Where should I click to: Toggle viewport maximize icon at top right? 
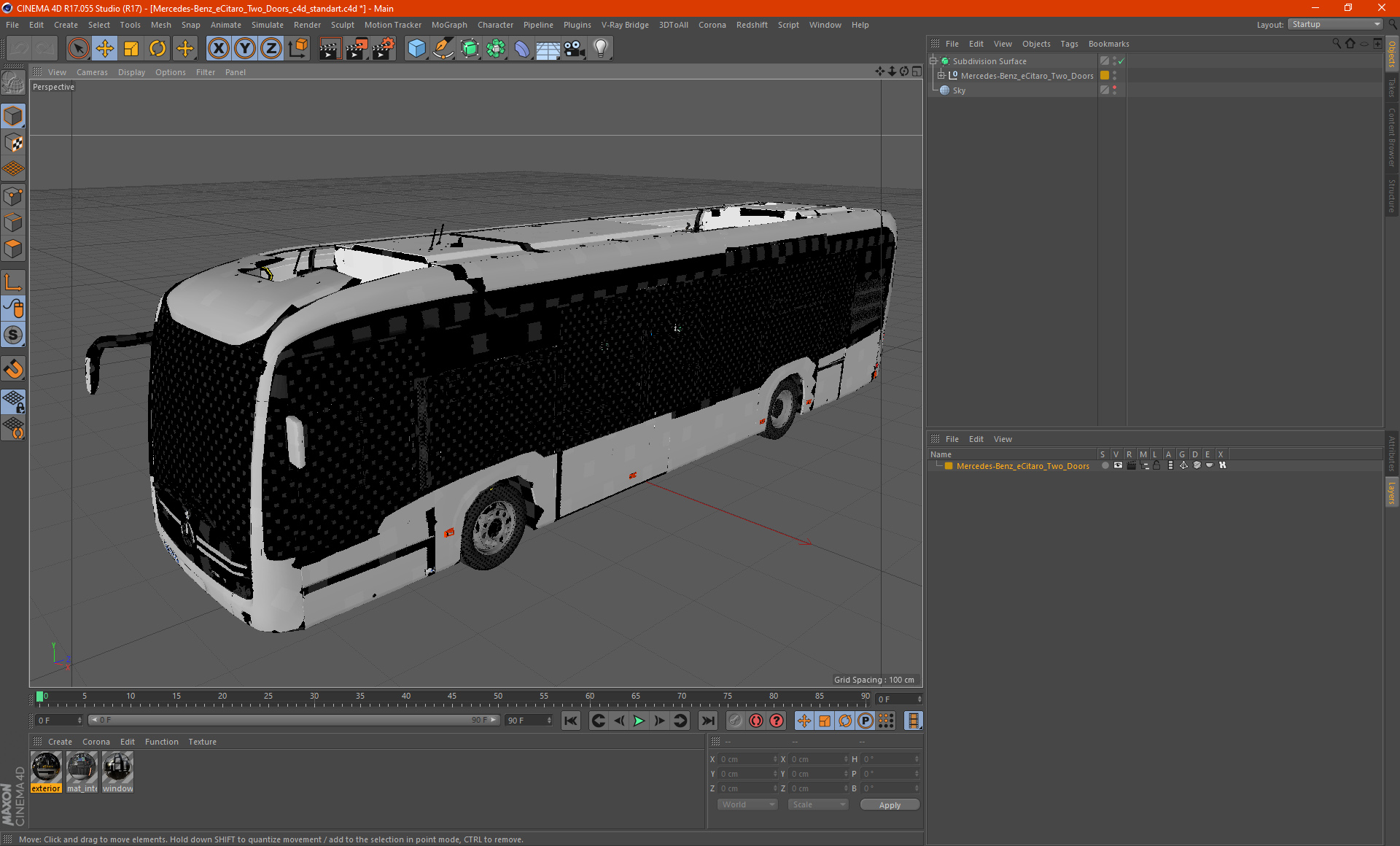[x=917, y=71]
